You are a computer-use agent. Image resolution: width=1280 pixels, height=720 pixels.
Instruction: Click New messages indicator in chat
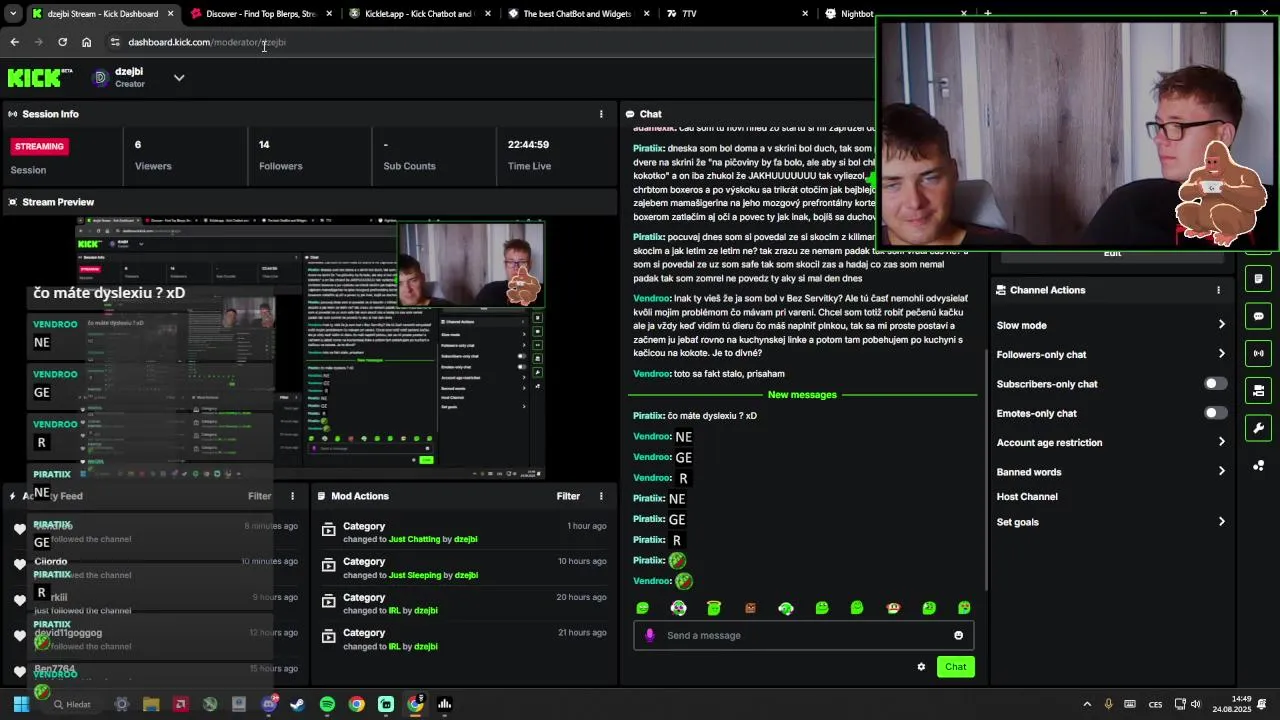(802, 395)
